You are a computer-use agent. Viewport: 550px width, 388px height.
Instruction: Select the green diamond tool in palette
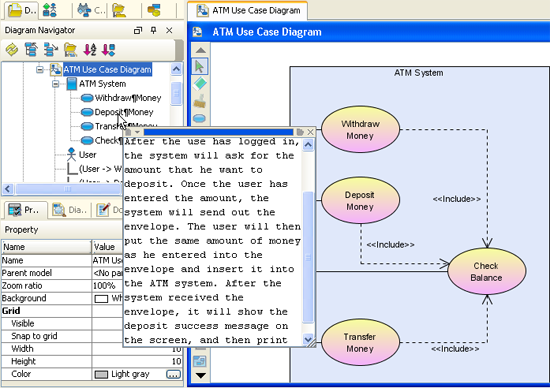click(200, 84)
